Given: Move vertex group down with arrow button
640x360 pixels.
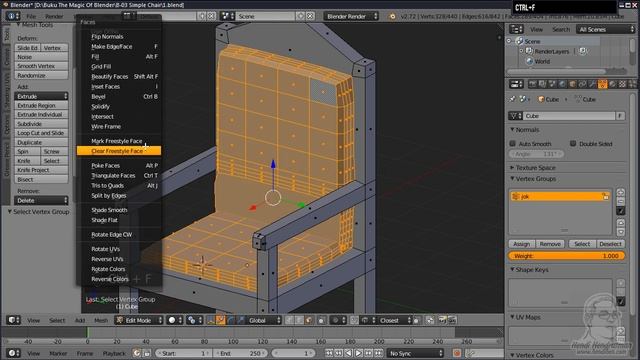Looking at the screenshot, I should [x=620, y=232].
